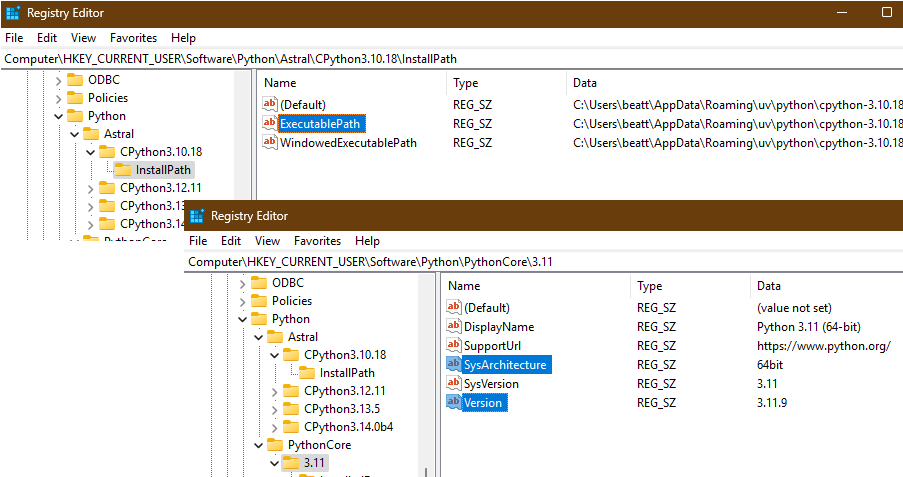This screenshot has height=477, width=903.
Task: Click SupportUrl string value icon
Action: coord(454,344)
